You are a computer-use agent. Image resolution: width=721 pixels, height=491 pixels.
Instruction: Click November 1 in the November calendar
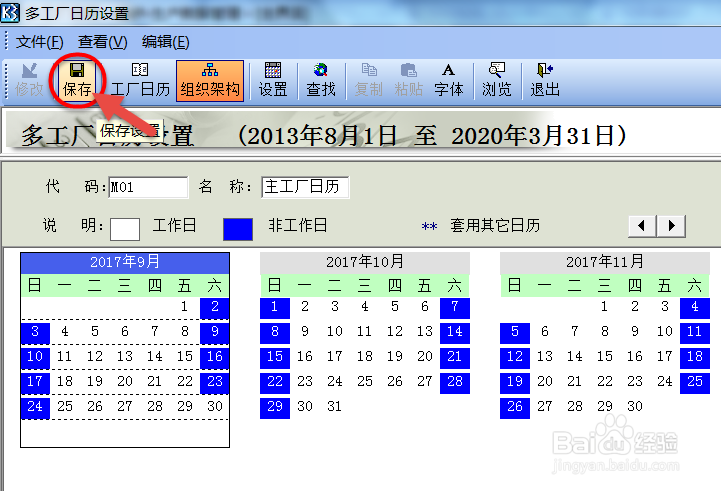point(605,307)
